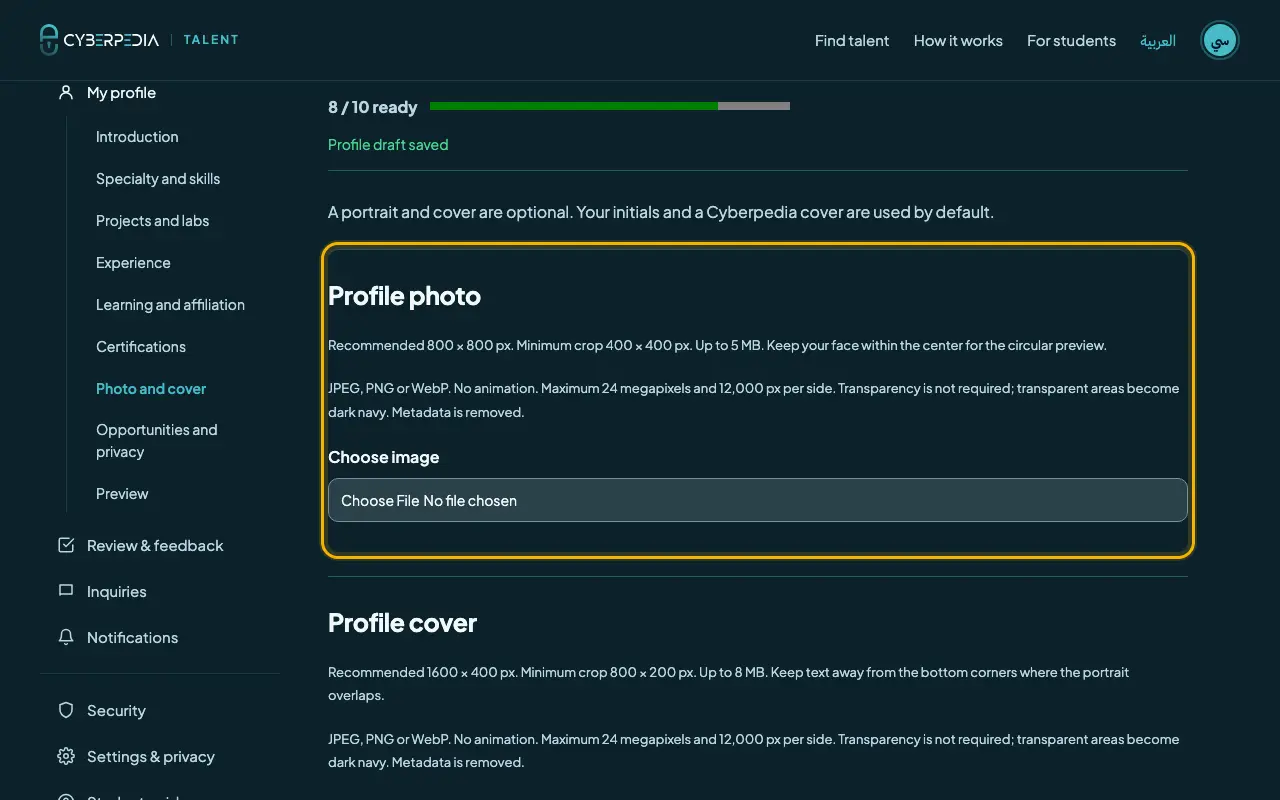Click the Notifications bell icon
Image resolution: width=1280 pixels, height=800 pixels.
(66, 637)
